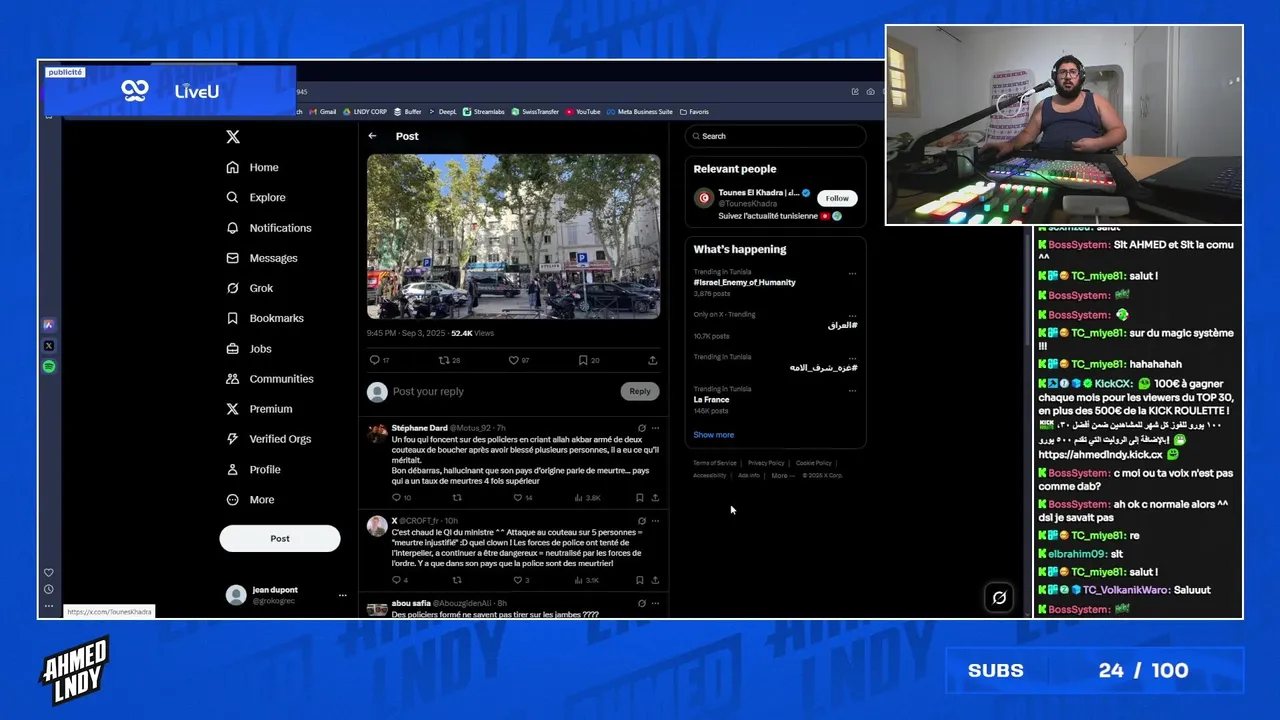1280x720 pixels.
Task: Open YouTube bookmark
Action: 583,112
